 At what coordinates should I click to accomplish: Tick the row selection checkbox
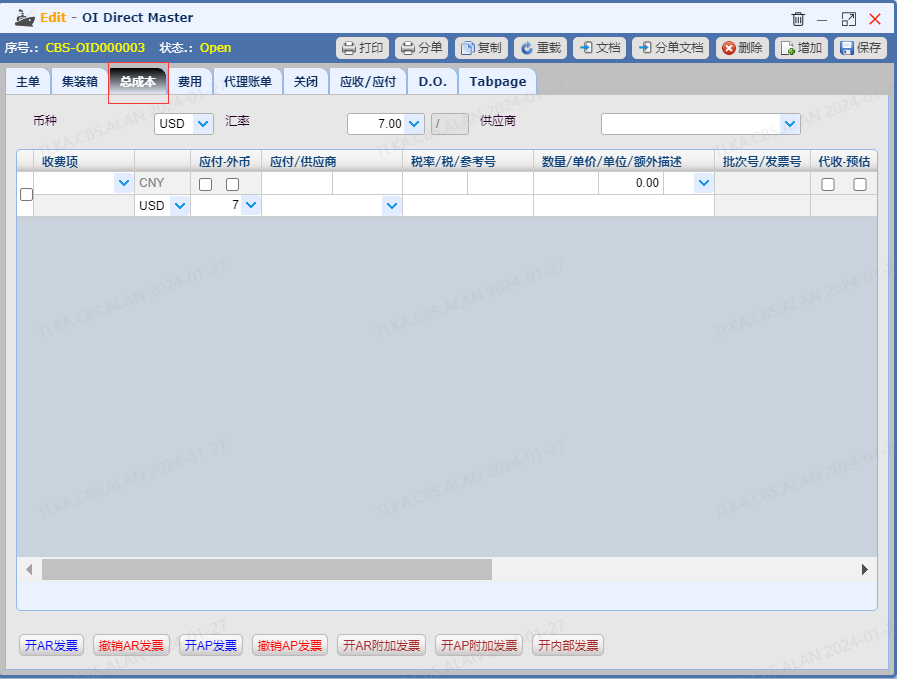click(x=26, y=194)
